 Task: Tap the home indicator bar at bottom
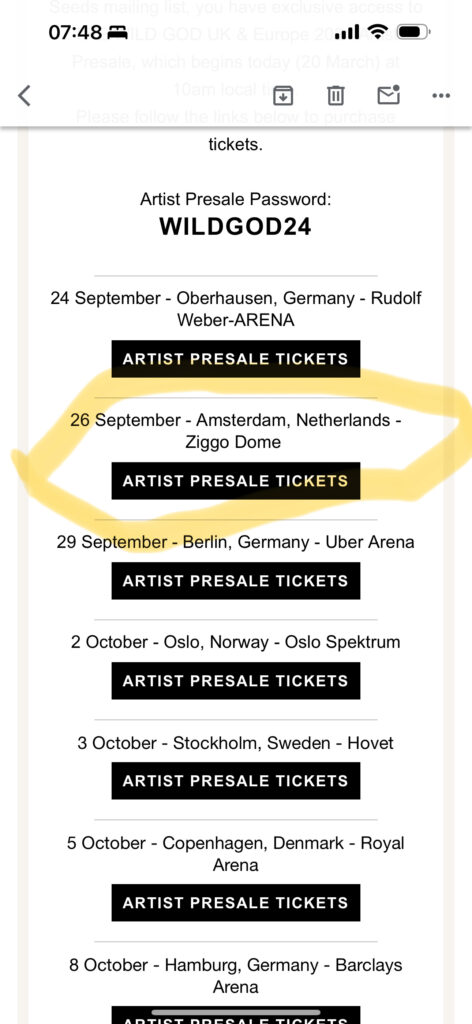(236, 1012)
